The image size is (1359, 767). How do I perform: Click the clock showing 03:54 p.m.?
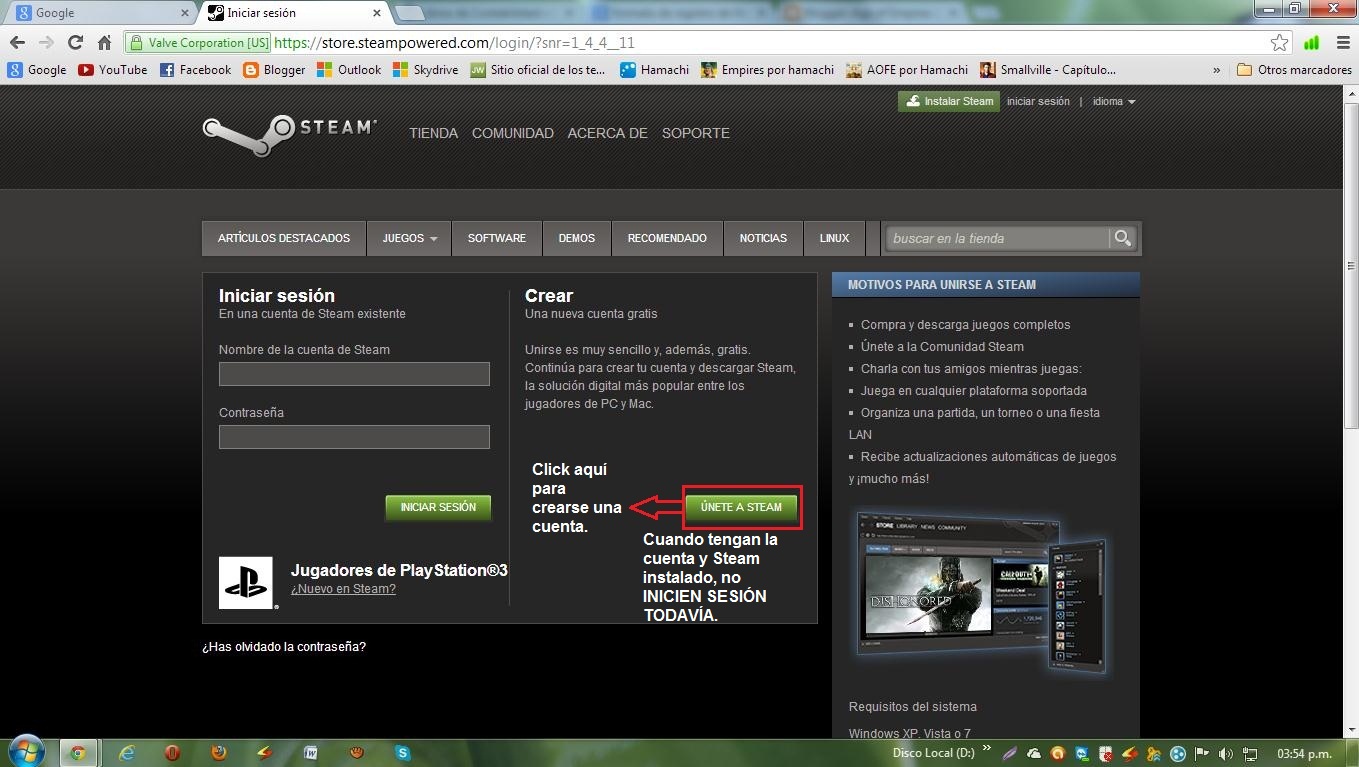(1305, 753)
